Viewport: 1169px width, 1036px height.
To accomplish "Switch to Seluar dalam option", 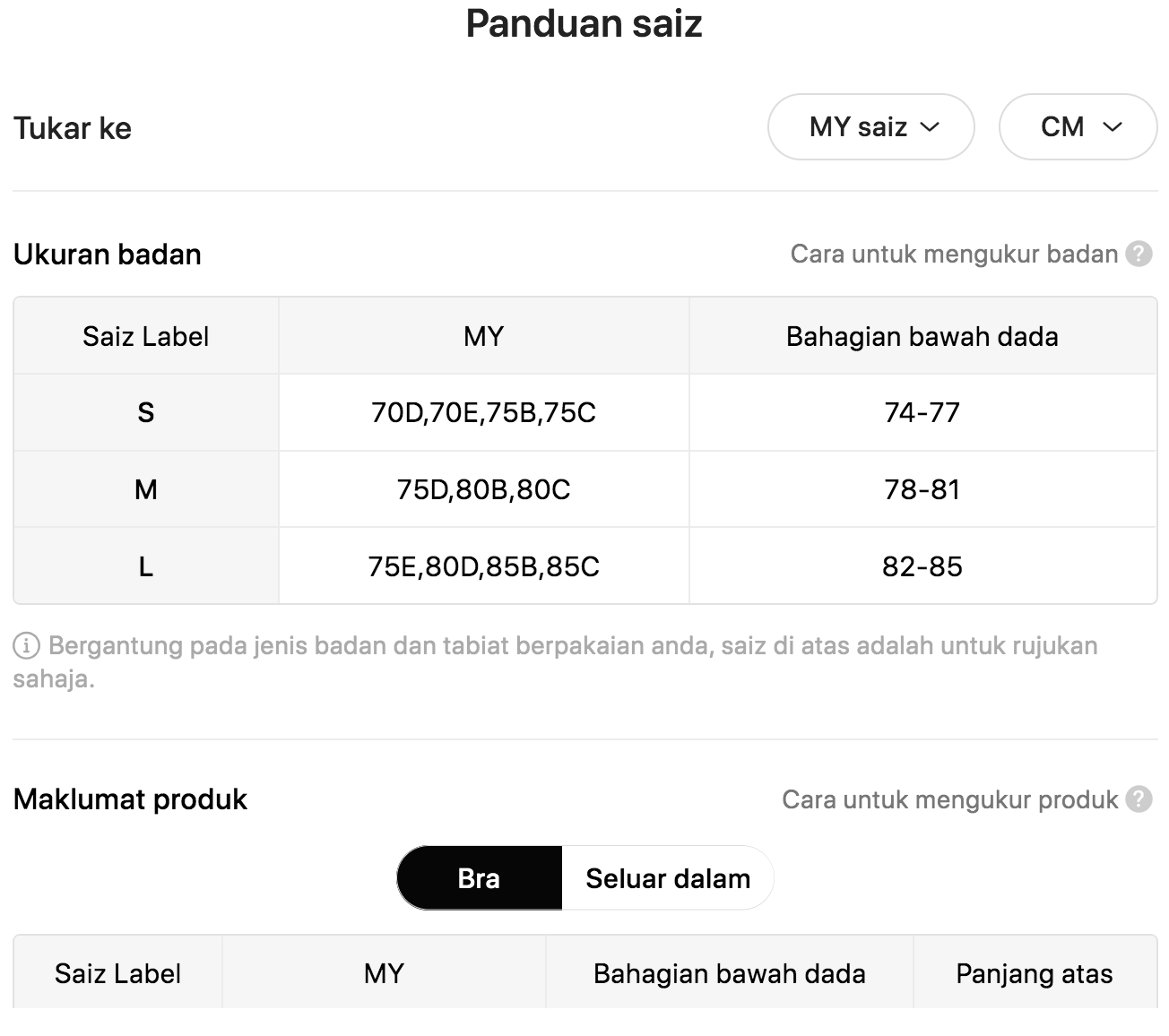I will 668,878.
